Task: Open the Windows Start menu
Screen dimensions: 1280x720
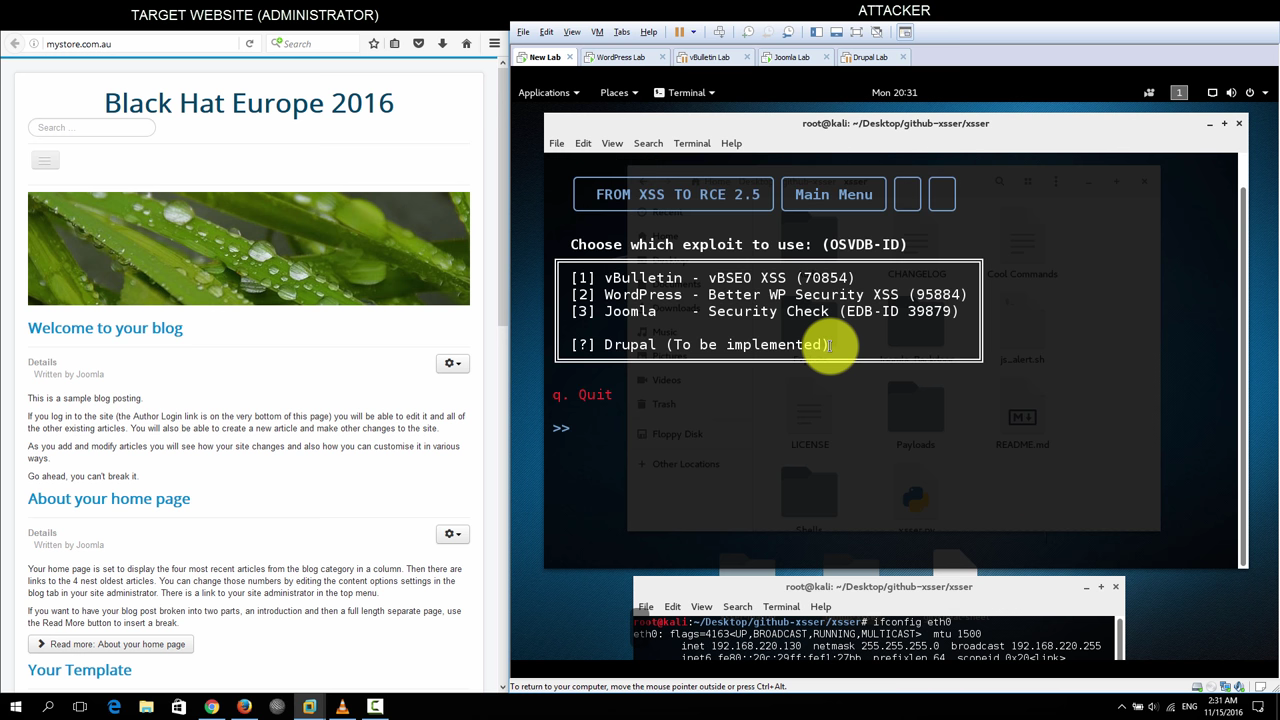Action: coord(15,706)
